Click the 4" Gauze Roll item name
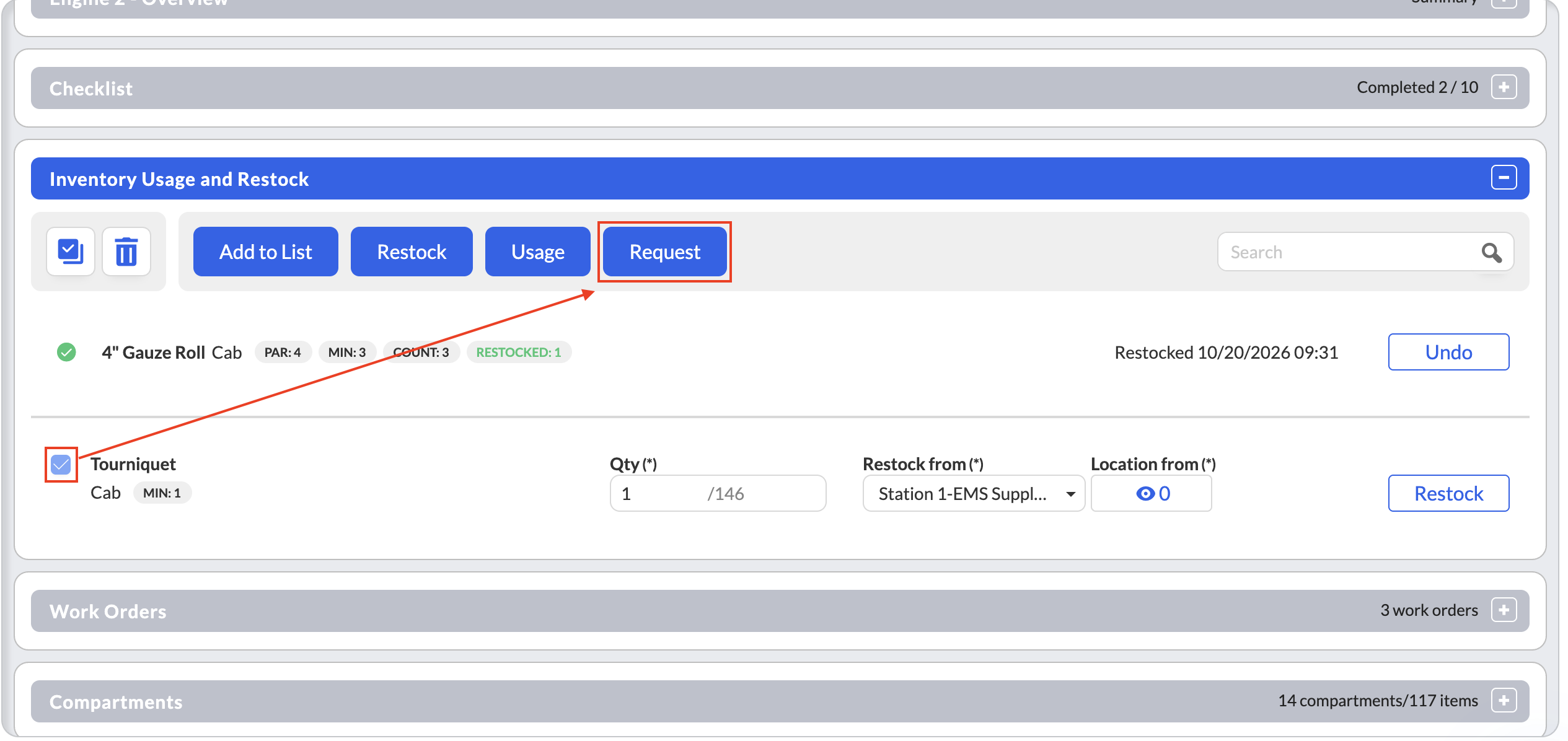The image size is (1568, 741). (153, 353)
